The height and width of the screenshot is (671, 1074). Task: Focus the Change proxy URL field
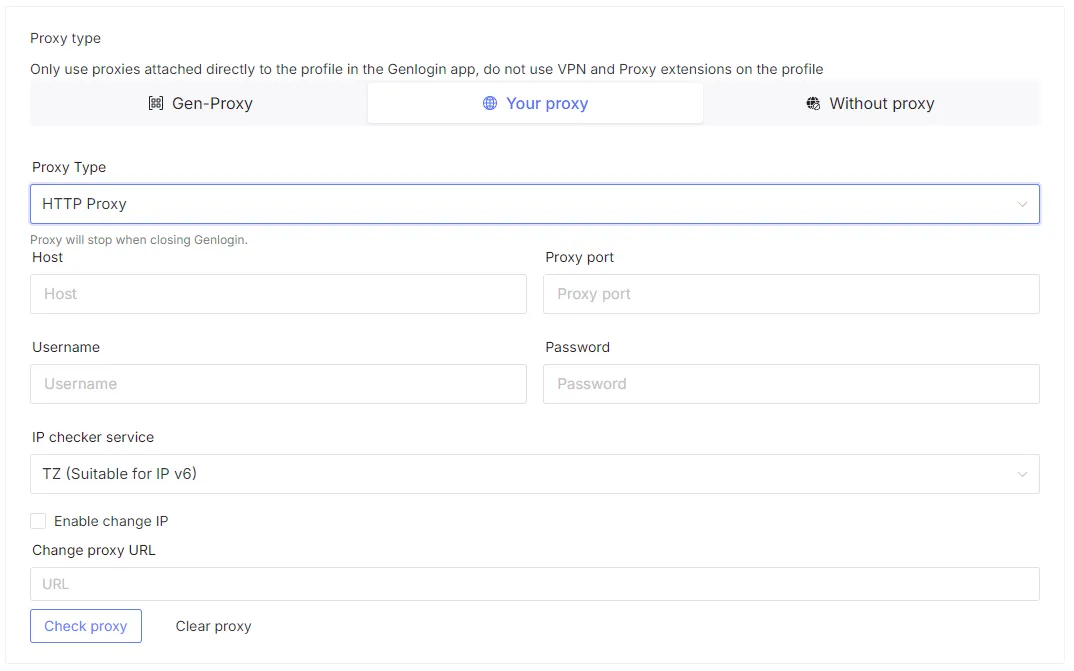point(534,584)
